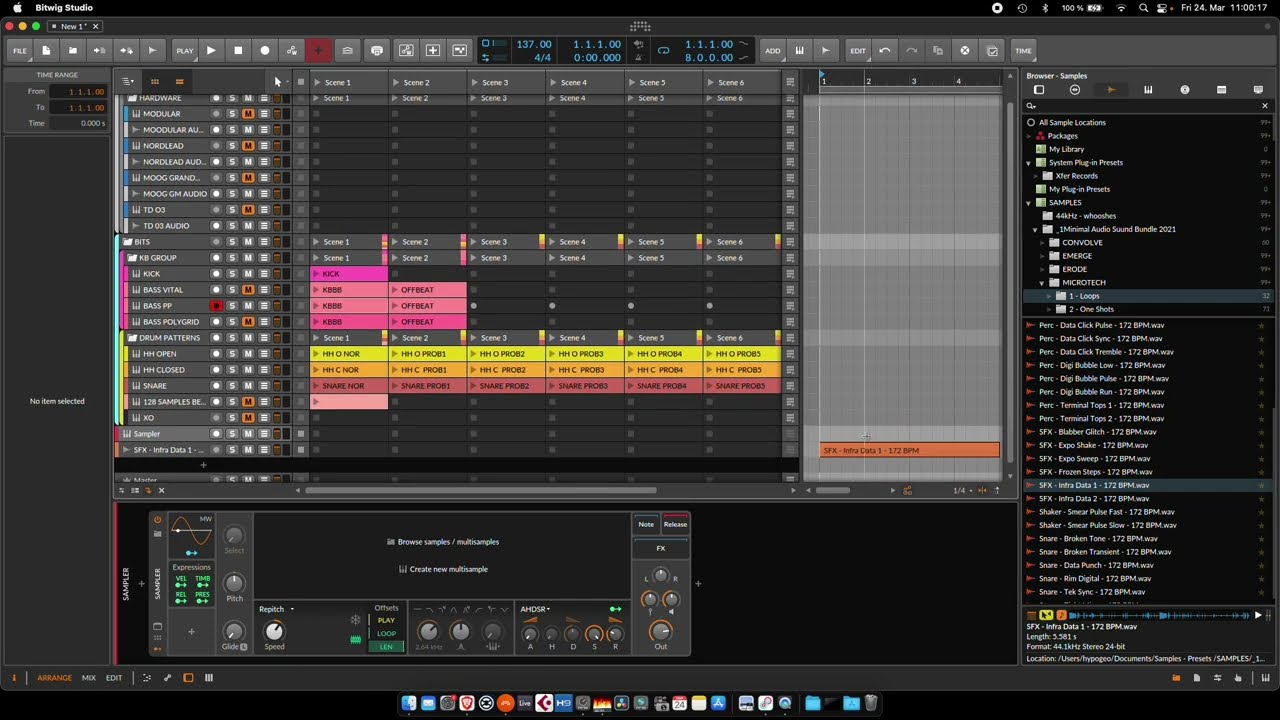Image resolution: width=1280 pixels, height=720 pixels.
Task: Switch to the MIX view
Action: coord(89,678)
